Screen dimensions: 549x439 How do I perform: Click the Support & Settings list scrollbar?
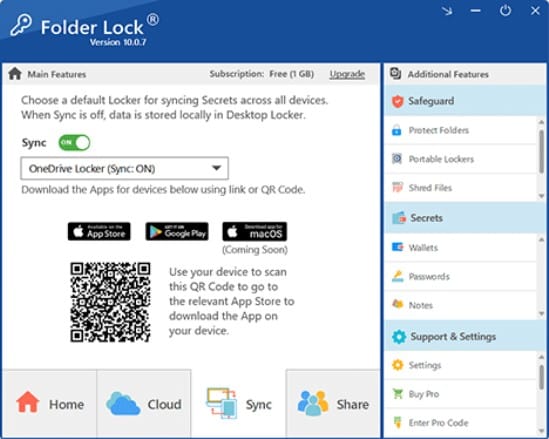541,377
